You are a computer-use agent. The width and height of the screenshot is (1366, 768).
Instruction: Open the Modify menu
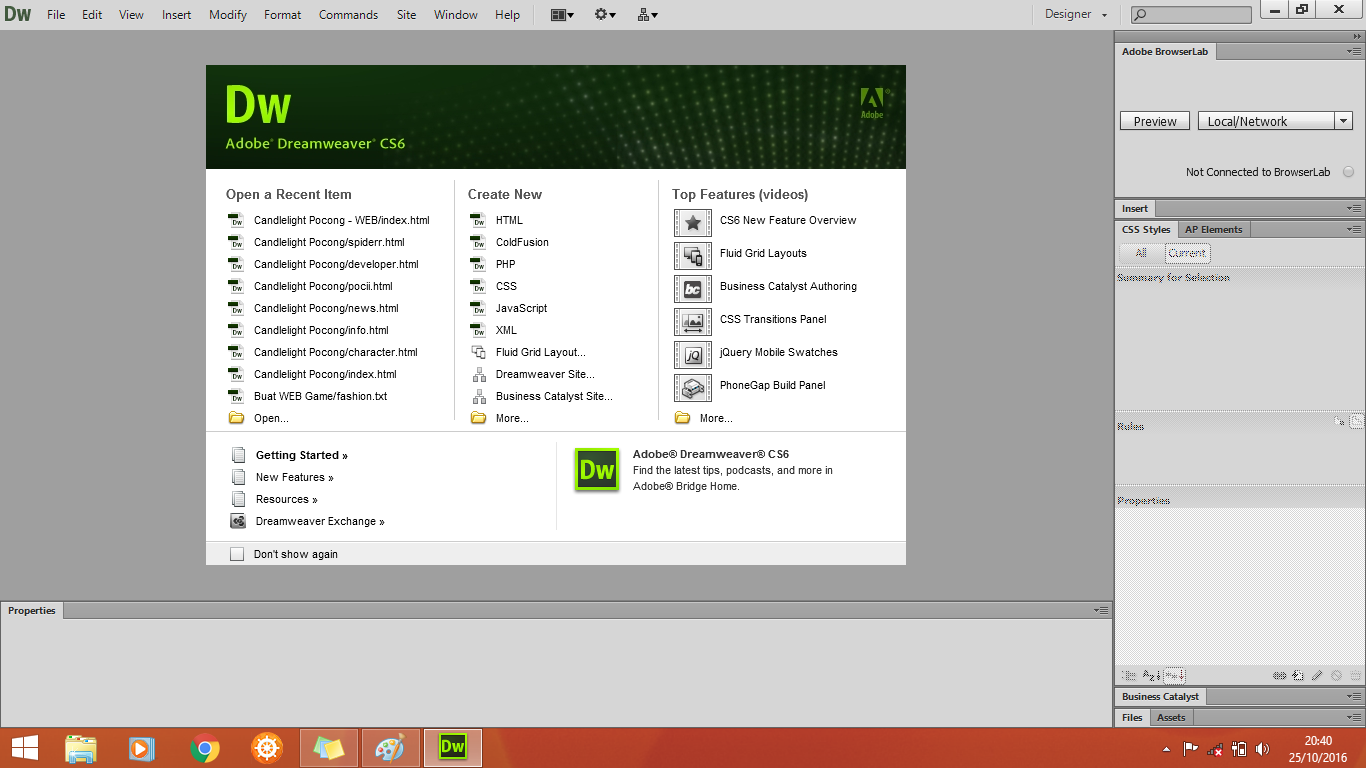click(x=228, y=15)
